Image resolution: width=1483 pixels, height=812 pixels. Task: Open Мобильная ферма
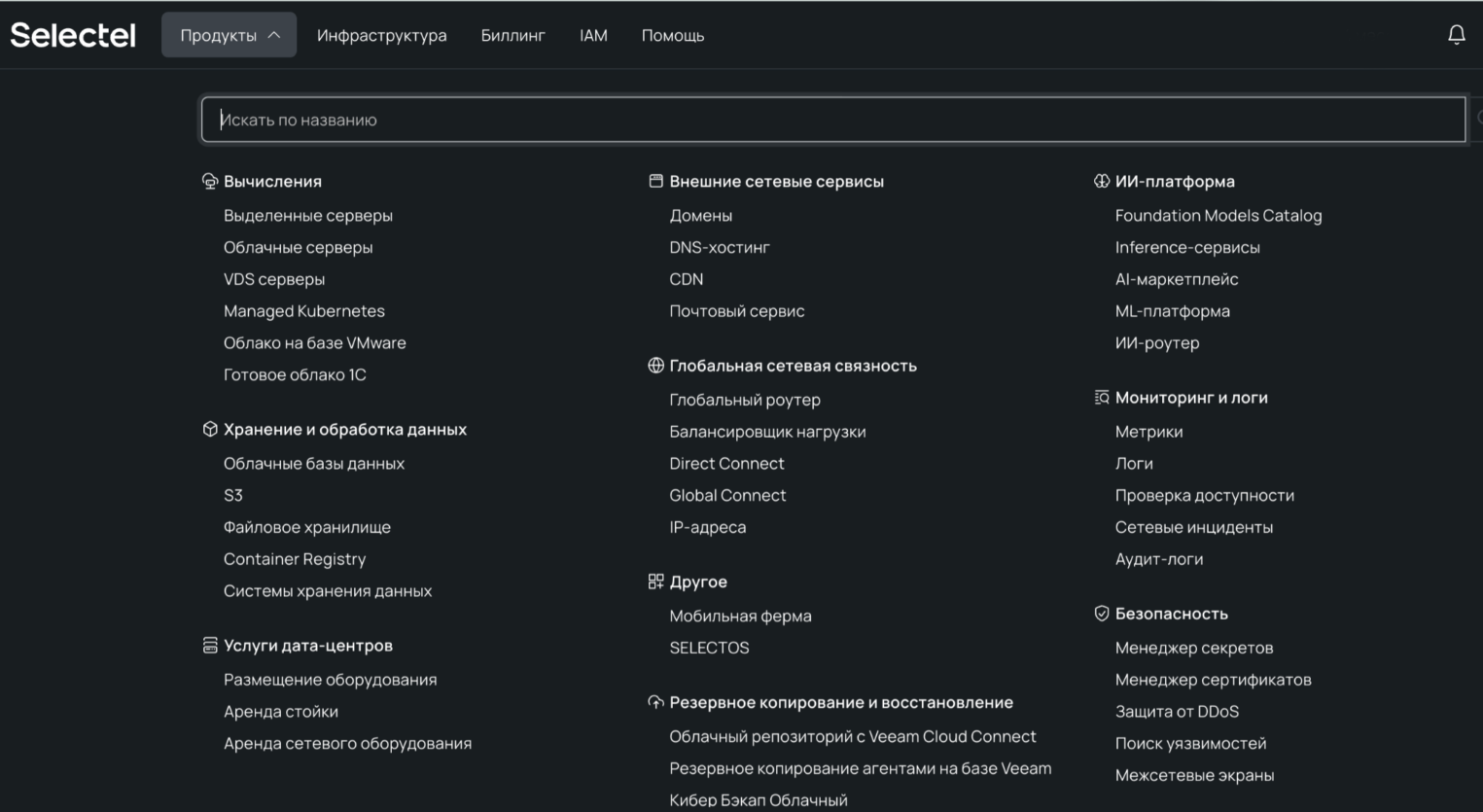pos(740,616)
